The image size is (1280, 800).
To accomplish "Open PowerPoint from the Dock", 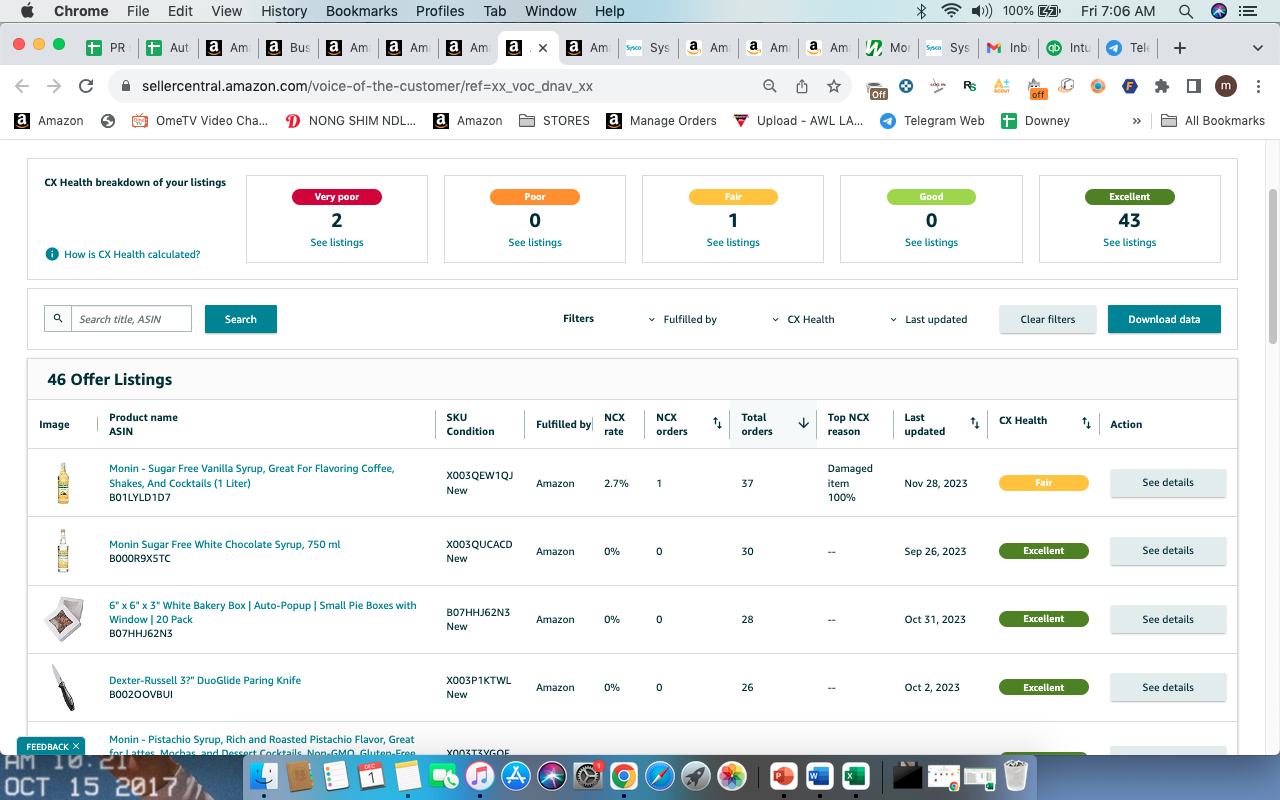I will point(783,775).
